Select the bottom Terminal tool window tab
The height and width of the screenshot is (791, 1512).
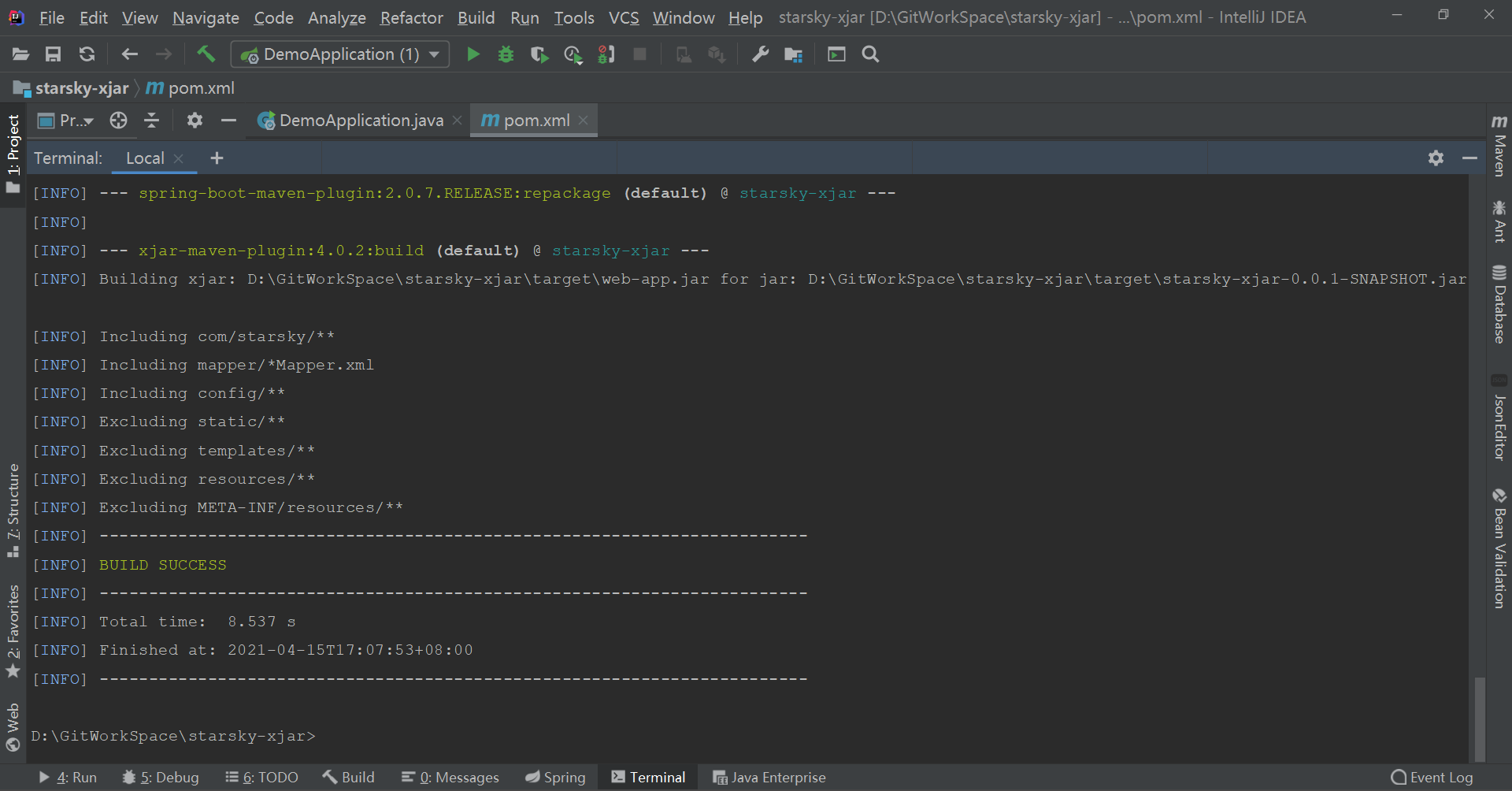coord(648,778)
